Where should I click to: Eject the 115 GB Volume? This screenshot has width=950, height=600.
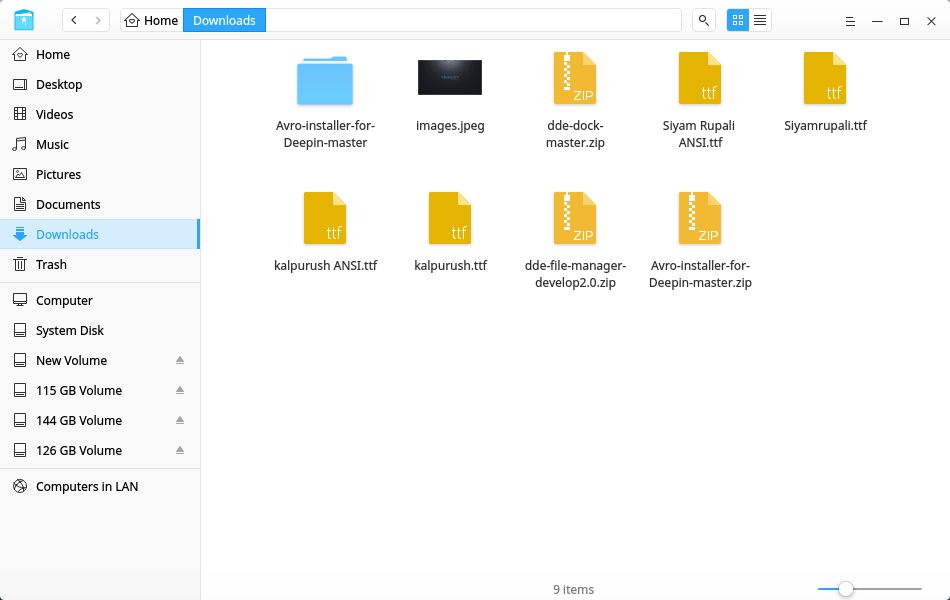click(181, 390)
